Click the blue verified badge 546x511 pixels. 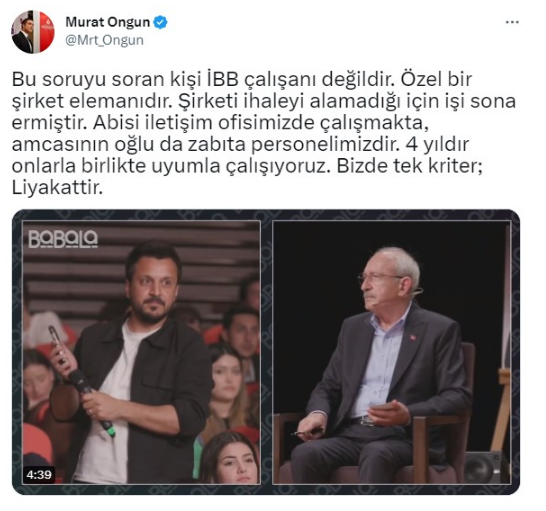[x=160, y=23]
